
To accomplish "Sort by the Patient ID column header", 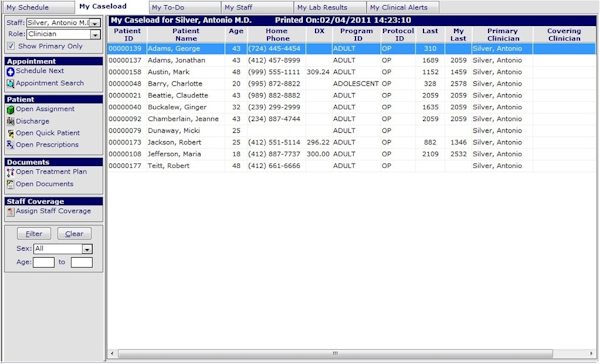I will [x=127, y=35].
